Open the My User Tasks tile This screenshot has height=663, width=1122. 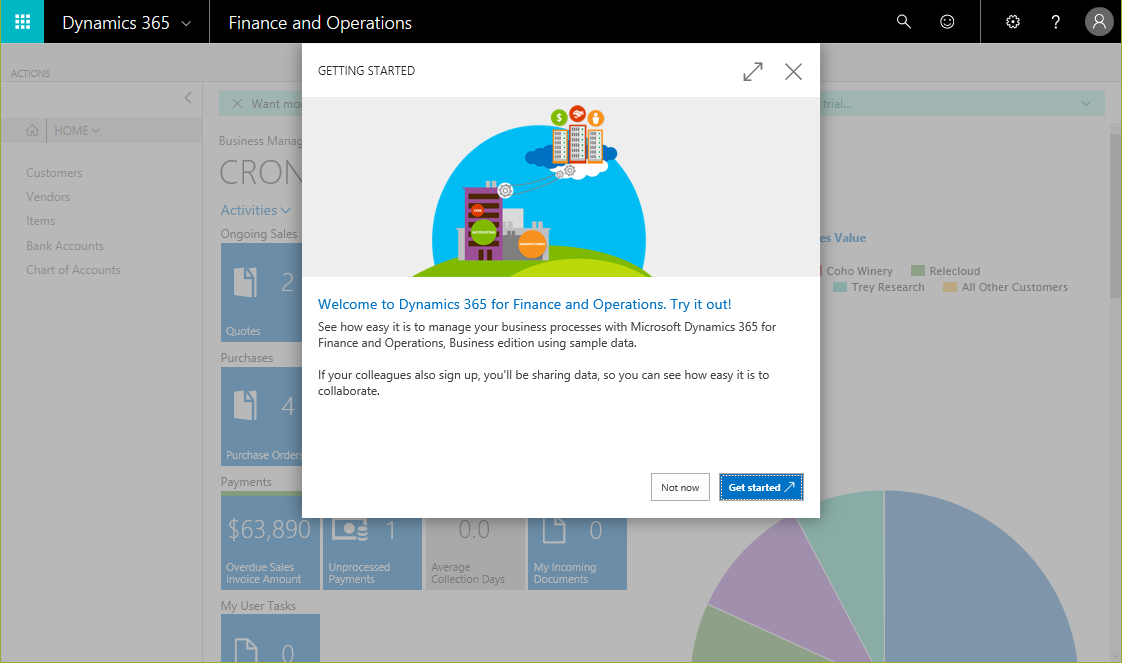click(270, 638)
